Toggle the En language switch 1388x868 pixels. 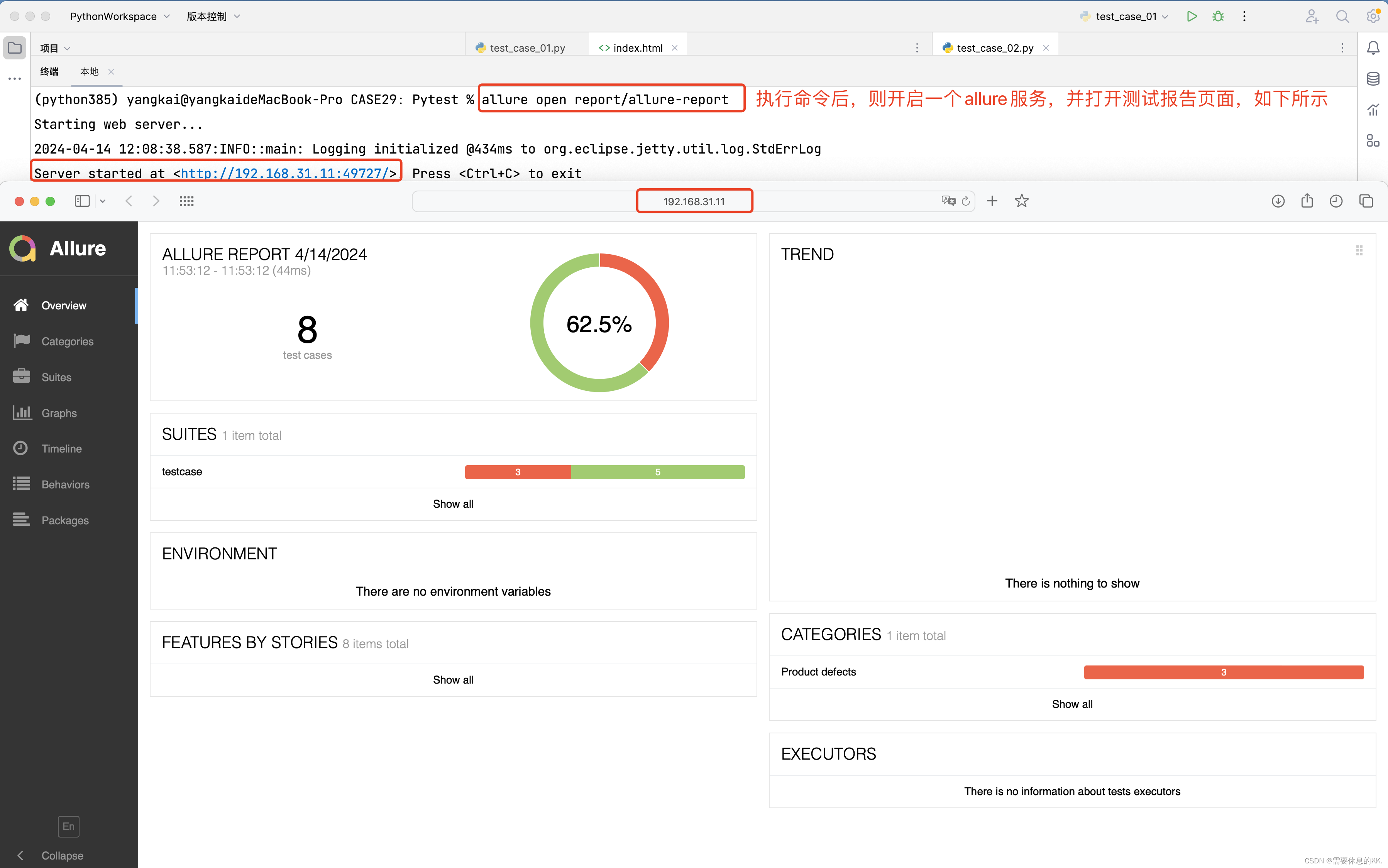68,826
